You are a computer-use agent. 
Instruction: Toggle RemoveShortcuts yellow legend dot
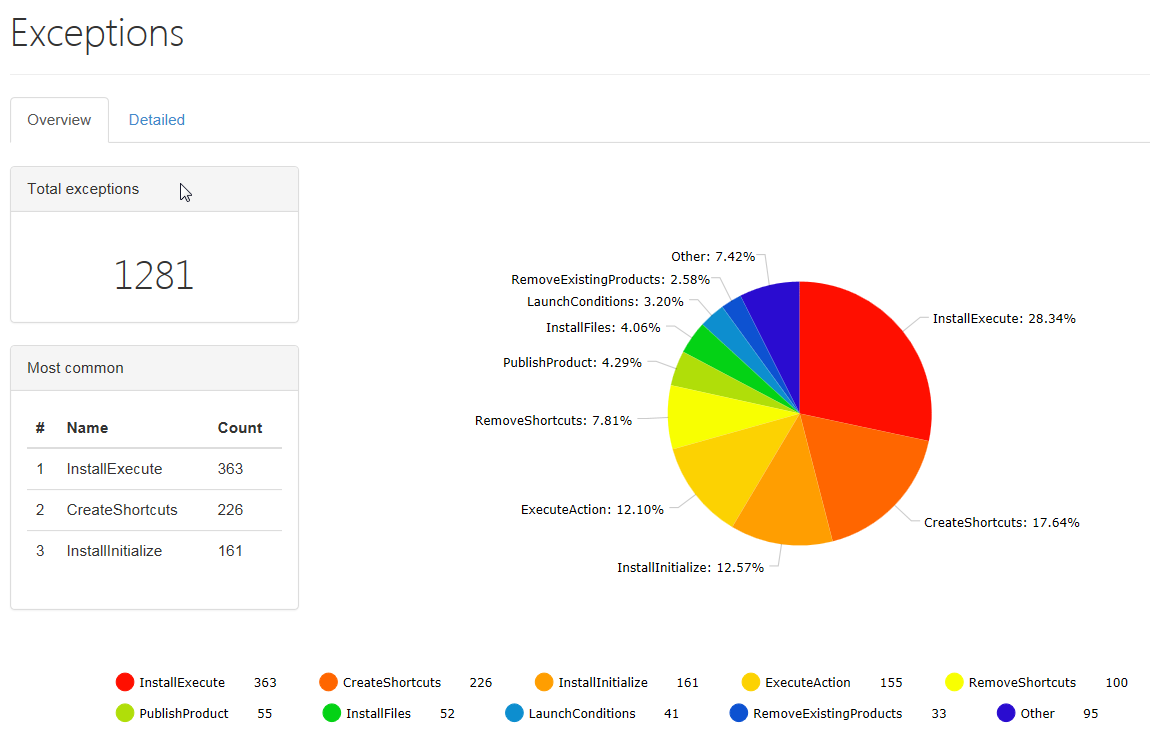pyautogui.click(x=954, y=683)
